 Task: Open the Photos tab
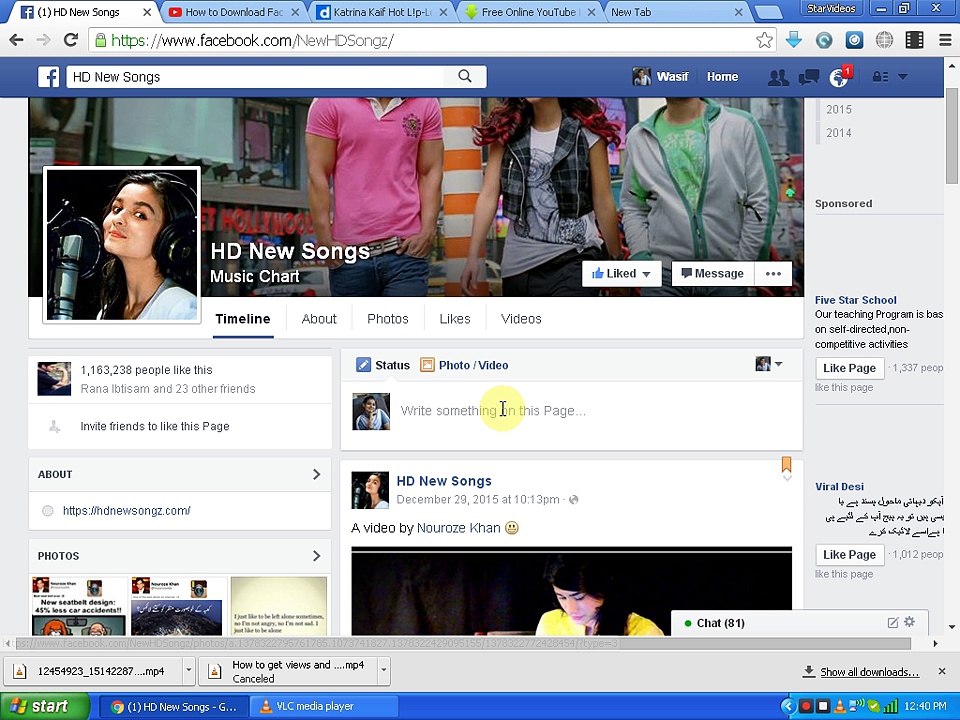pos(388,319)
